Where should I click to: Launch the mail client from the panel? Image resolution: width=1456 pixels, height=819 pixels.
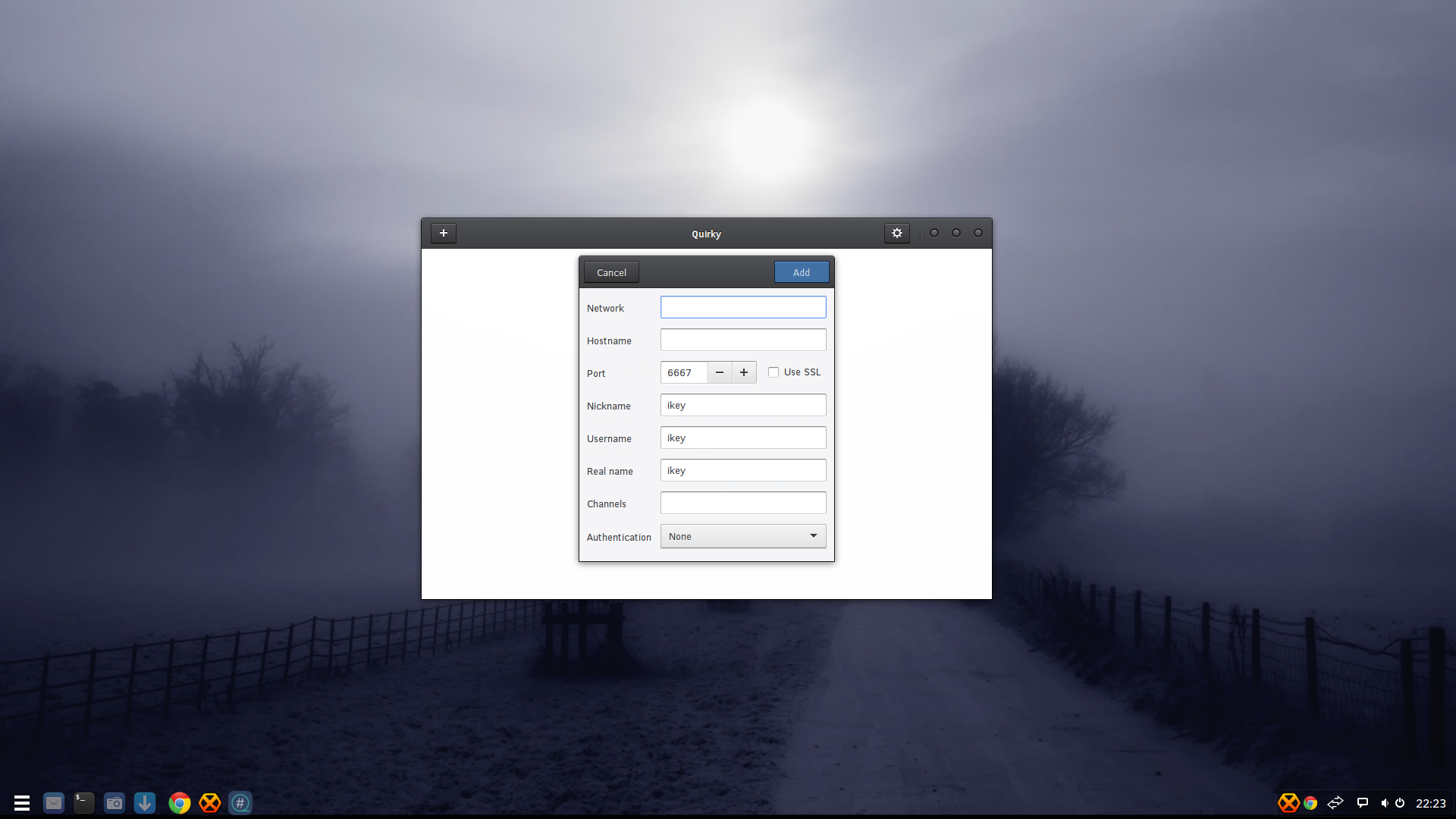point(54,803)
